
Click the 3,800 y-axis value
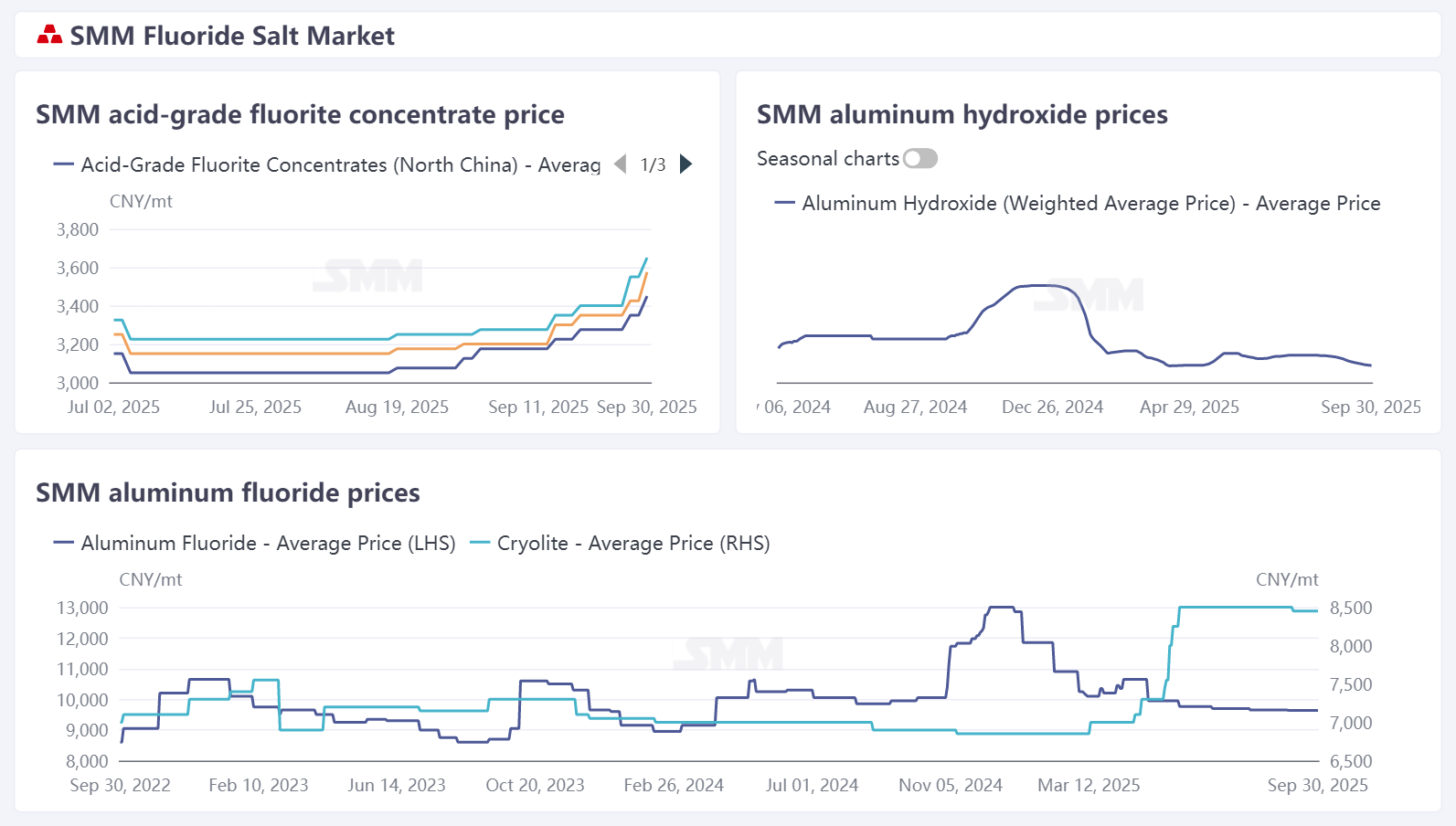(x=78, y=229)
